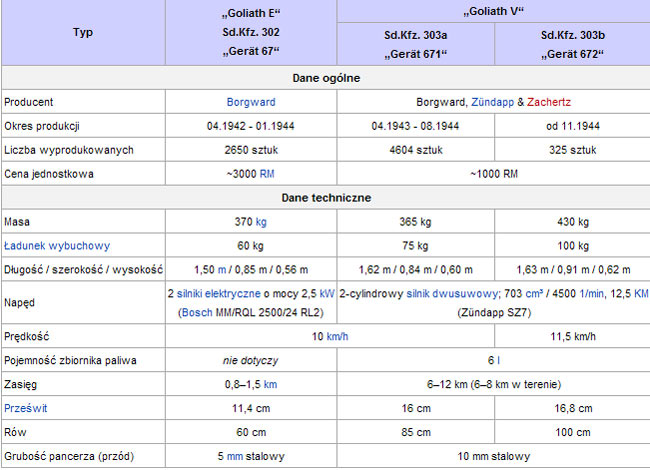Click the kg link in 370 kg
Screen dimensions: 650x470
pos(261,222)
